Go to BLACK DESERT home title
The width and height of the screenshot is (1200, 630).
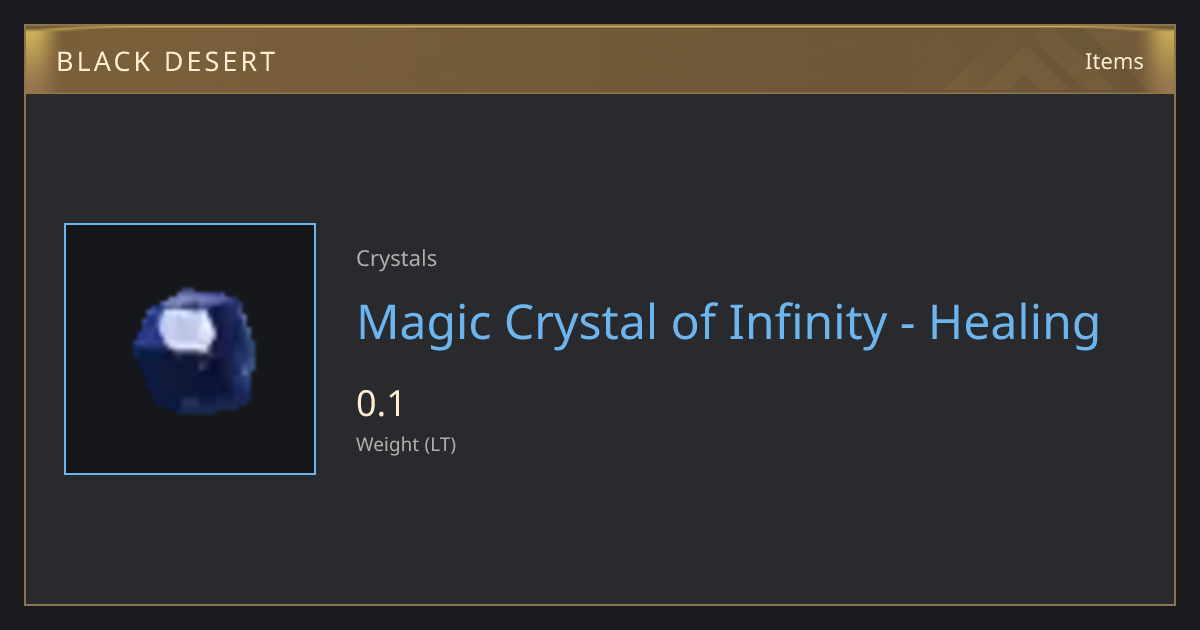click(166, 62)
